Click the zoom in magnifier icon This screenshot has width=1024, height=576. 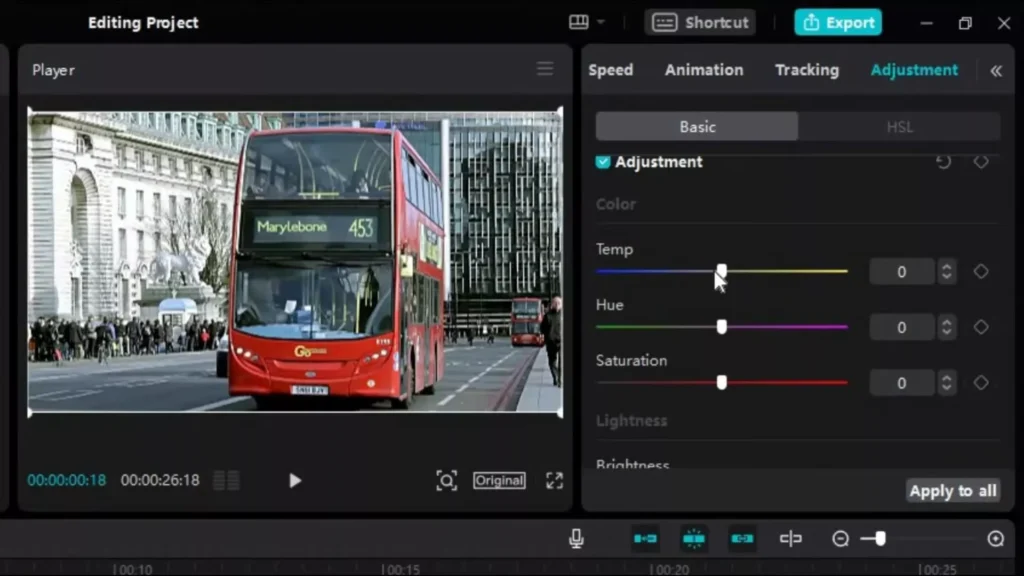click(x=996, y=538)
